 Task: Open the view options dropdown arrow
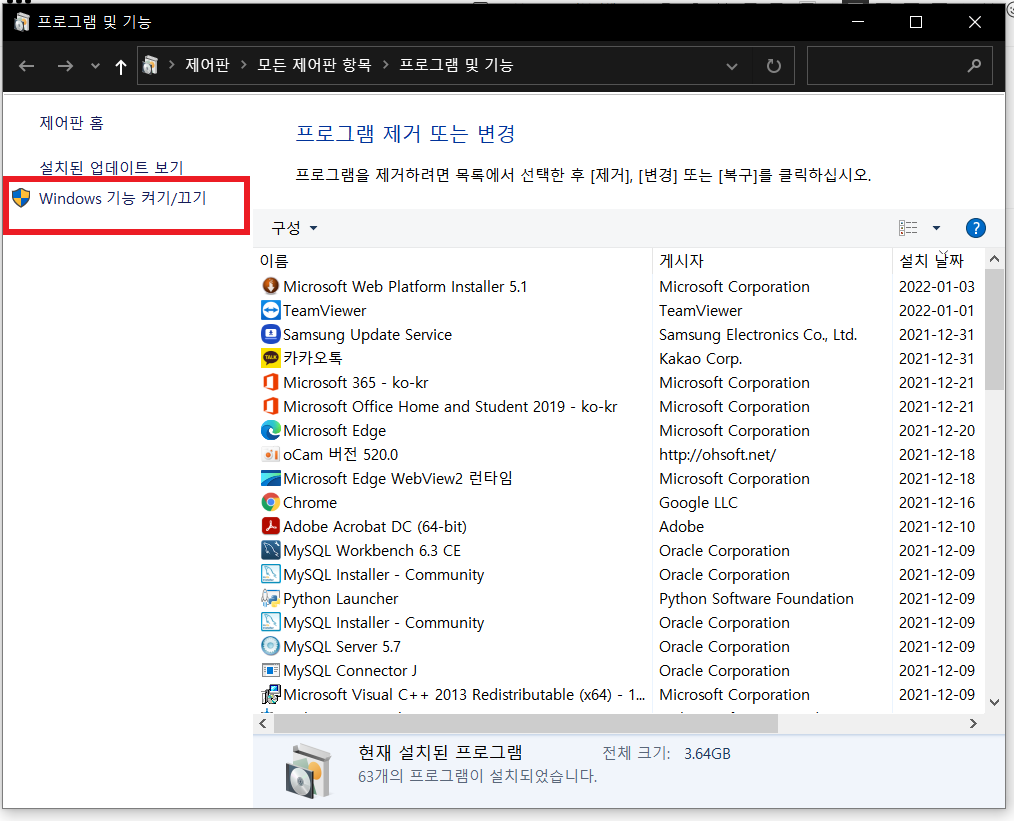point(936,228)
